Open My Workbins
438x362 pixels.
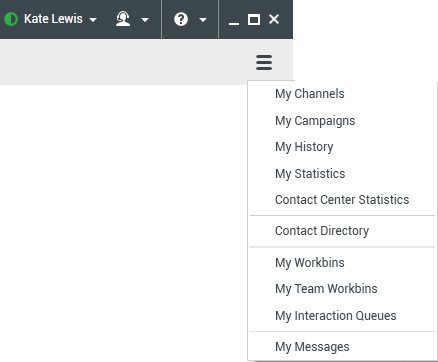(x=310, y=263)
